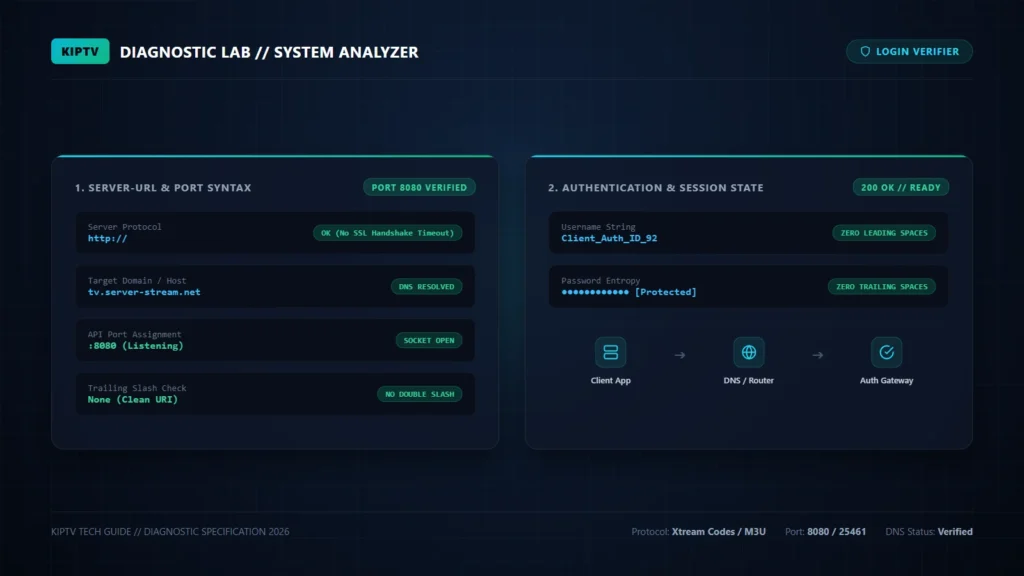Select the Client_Auth_ID_92 username value

609,239
